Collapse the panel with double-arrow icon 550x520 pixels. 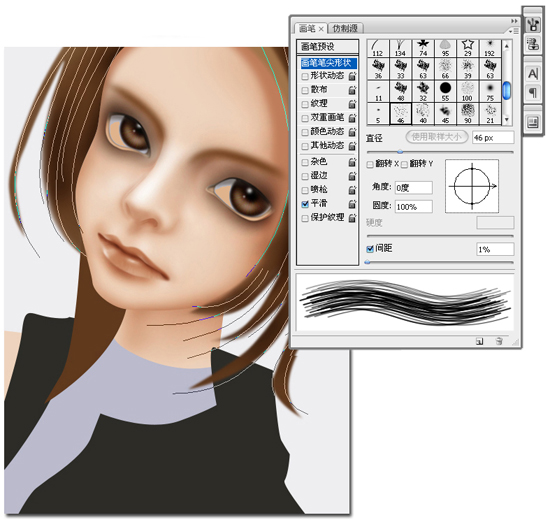tap(514, 21)
